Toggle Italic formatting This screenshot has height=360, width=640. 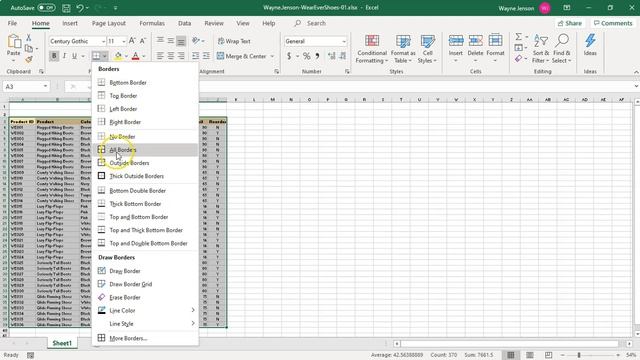pos(64,56)
